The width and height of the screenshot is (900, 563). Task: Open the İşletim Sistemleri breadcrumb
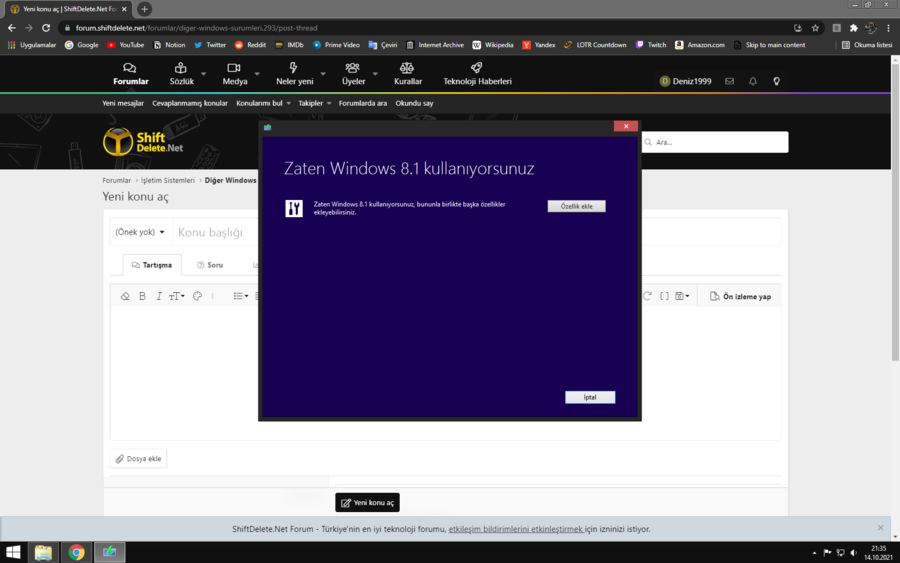click(168, 180)
